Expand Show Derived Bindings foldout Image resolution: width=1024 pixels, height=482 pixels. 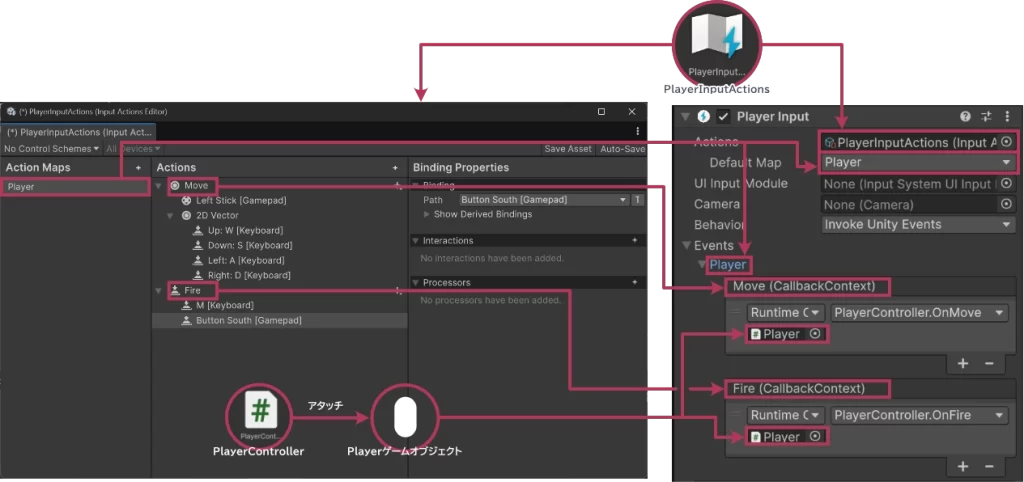[428, 215]
